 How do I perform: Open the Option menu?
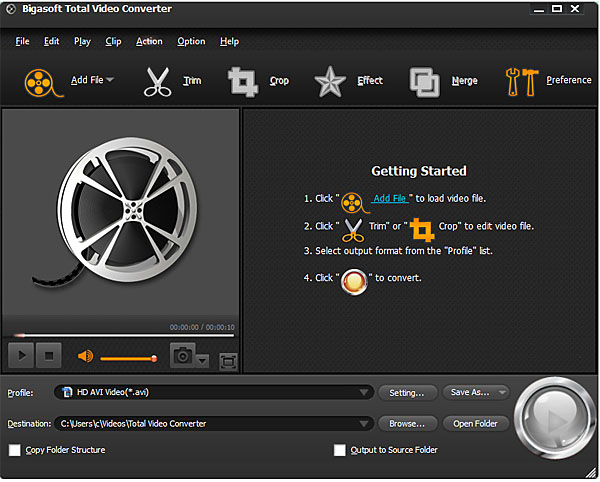[x=191, y=41]
